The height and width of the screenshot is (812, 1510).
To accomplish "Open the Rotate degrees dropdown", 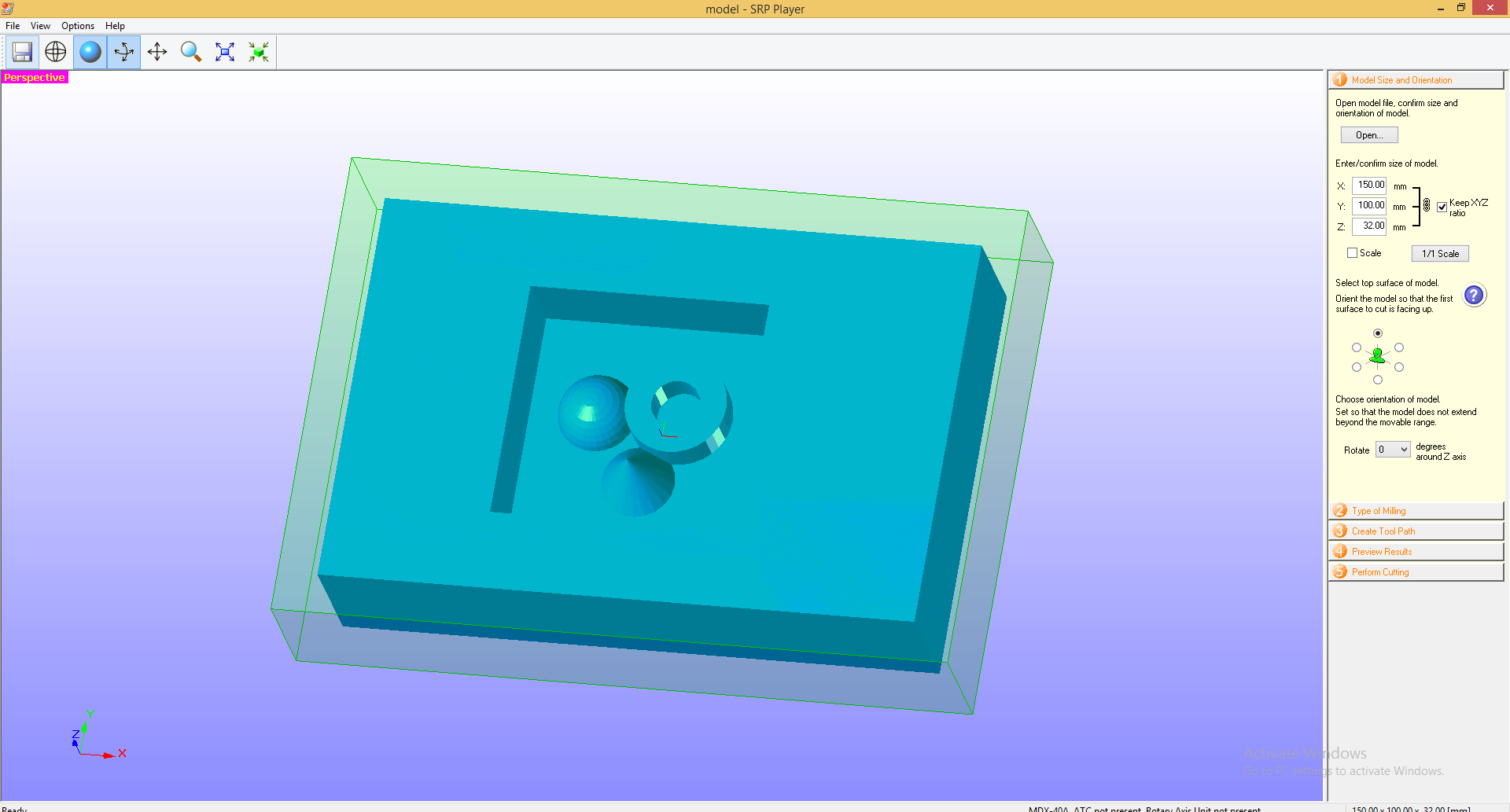I will click(1393, 450).
